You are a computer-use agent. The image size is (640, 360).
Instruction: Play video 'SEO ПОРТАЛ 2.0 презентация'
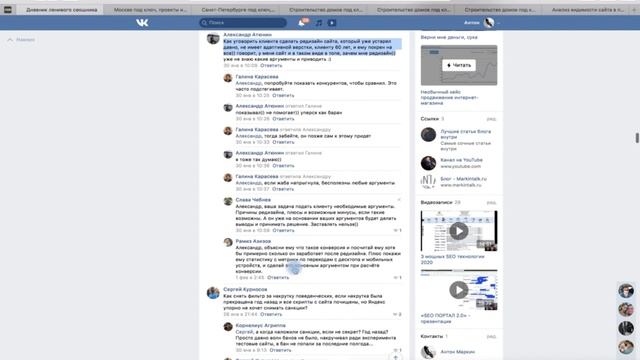pyautogui.click(x=459, y=290)
